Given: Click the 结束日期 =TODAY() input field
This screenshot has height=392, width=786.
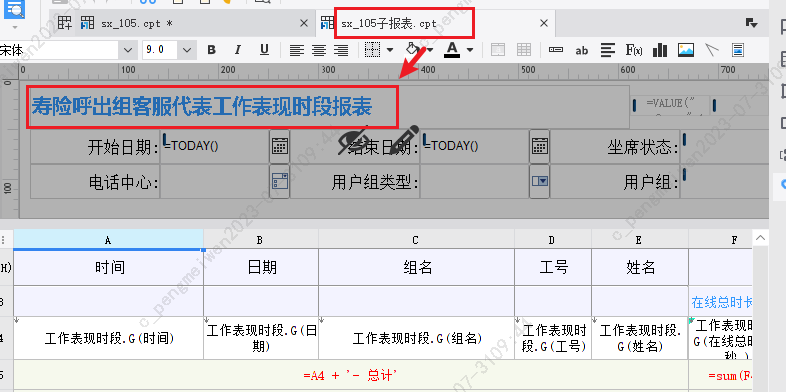Looking at the screenshot, I should [x=475, y=146].
